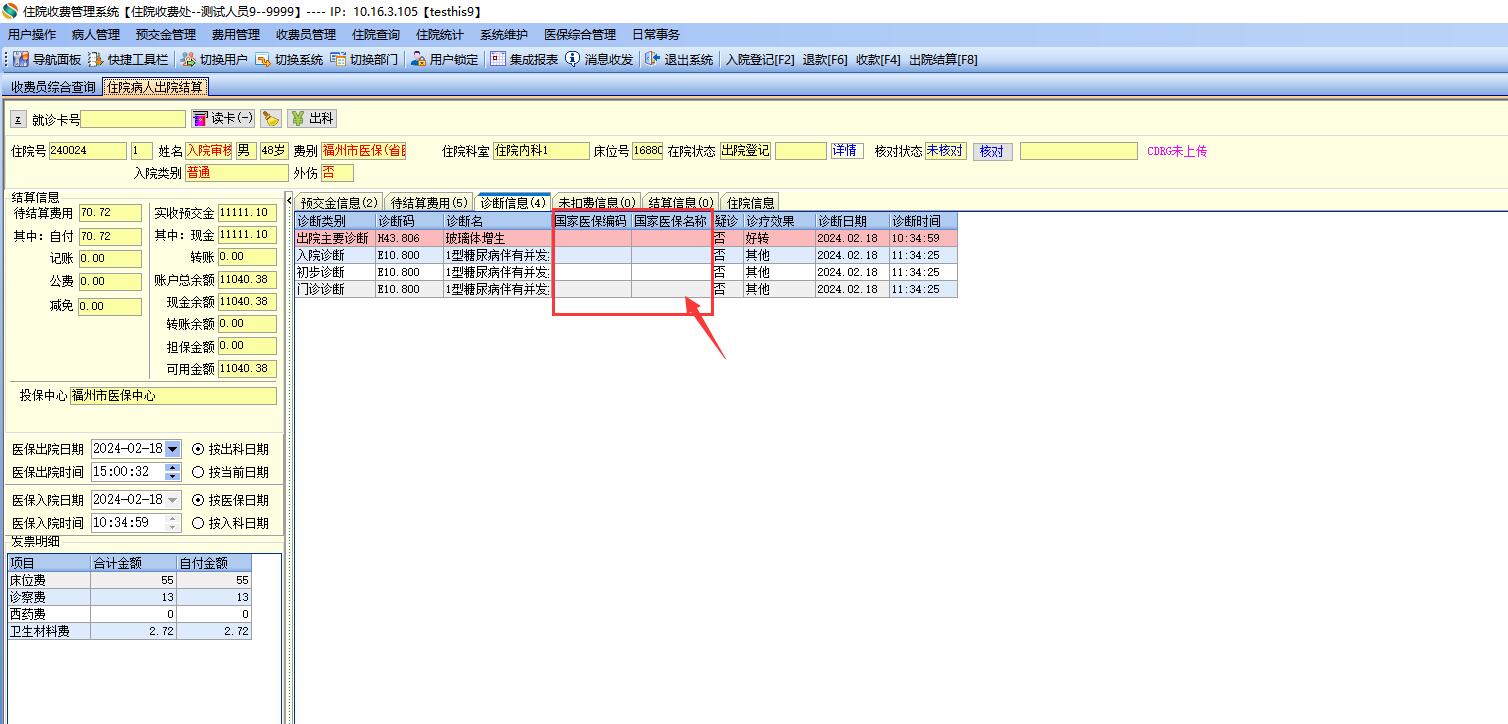Open 消息收发 messaging
Viewport: 1508px width, 724px height.
click(x=599, y=59)
